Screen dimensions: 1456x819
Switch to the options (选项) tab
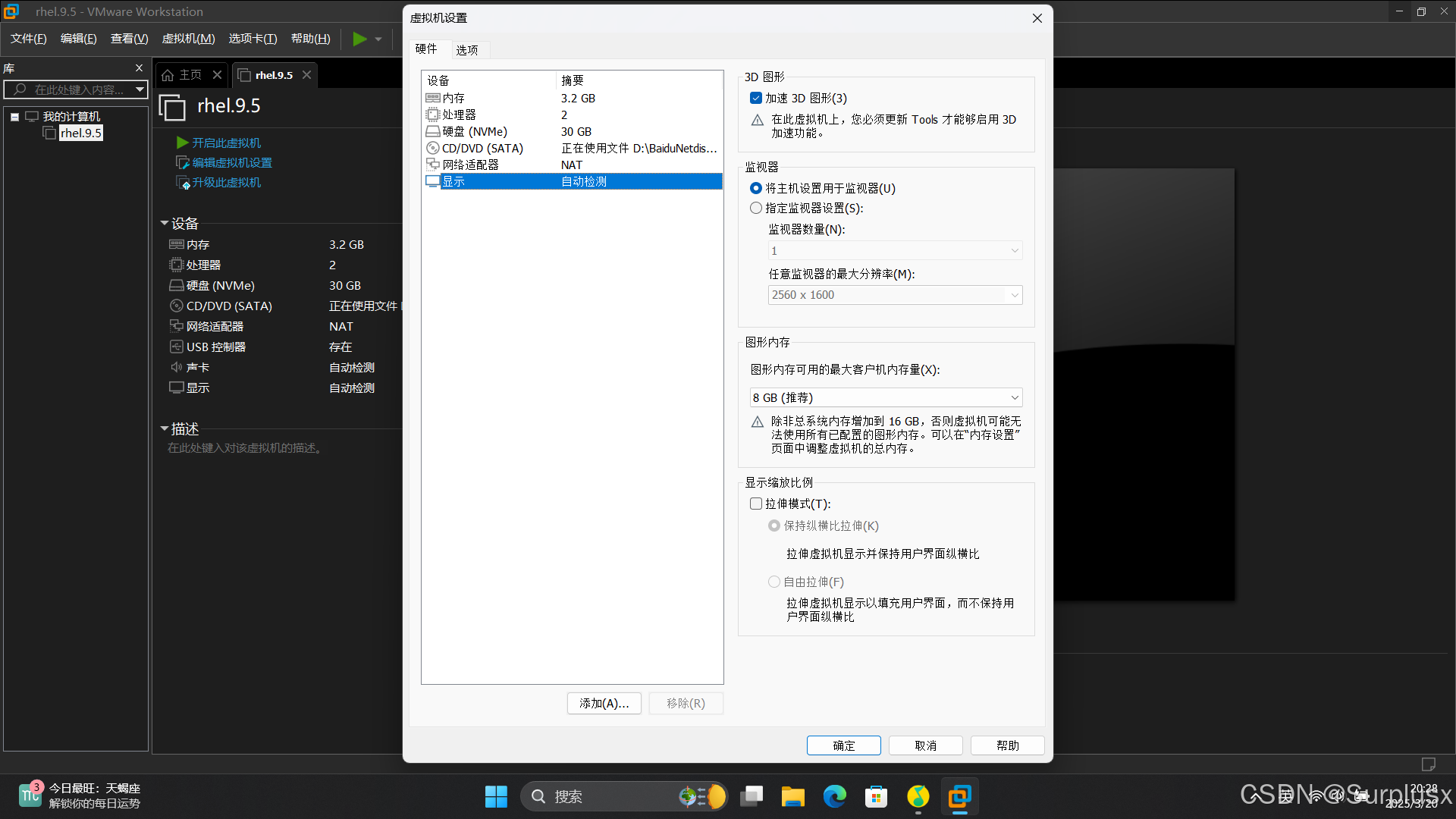coord(466,50)
